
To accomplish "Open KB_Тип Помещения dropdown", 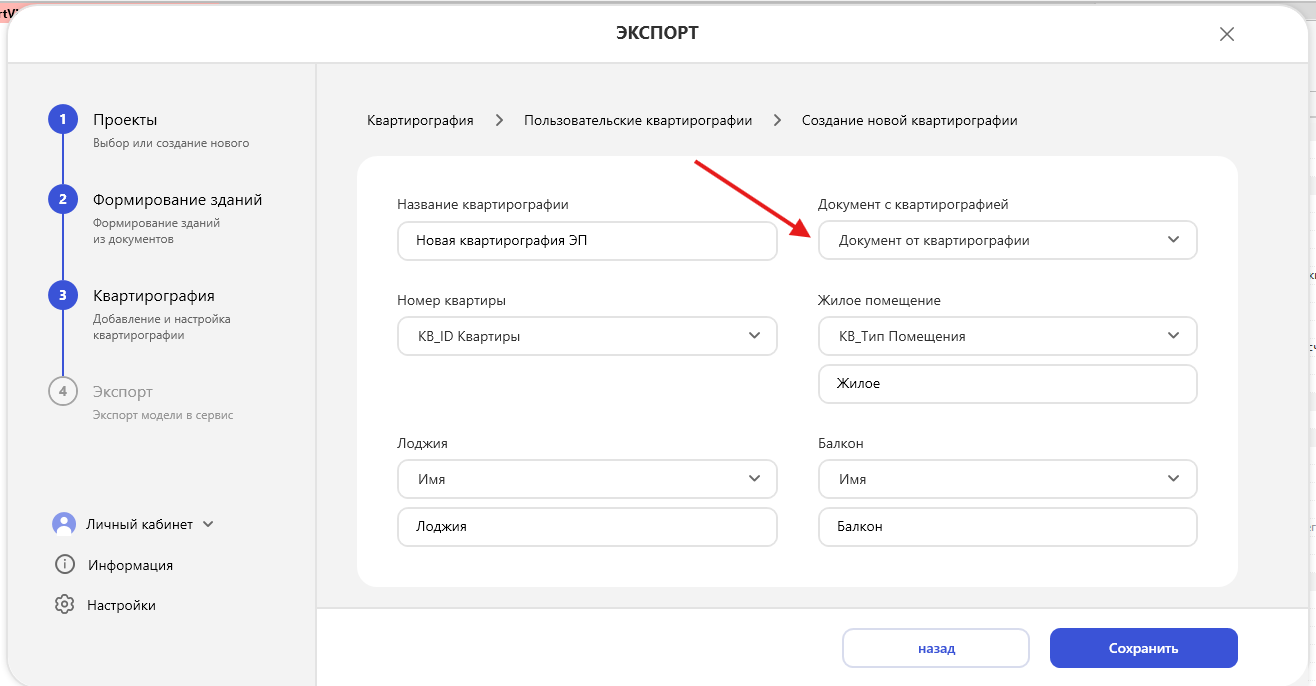I will coord(1007,336).
